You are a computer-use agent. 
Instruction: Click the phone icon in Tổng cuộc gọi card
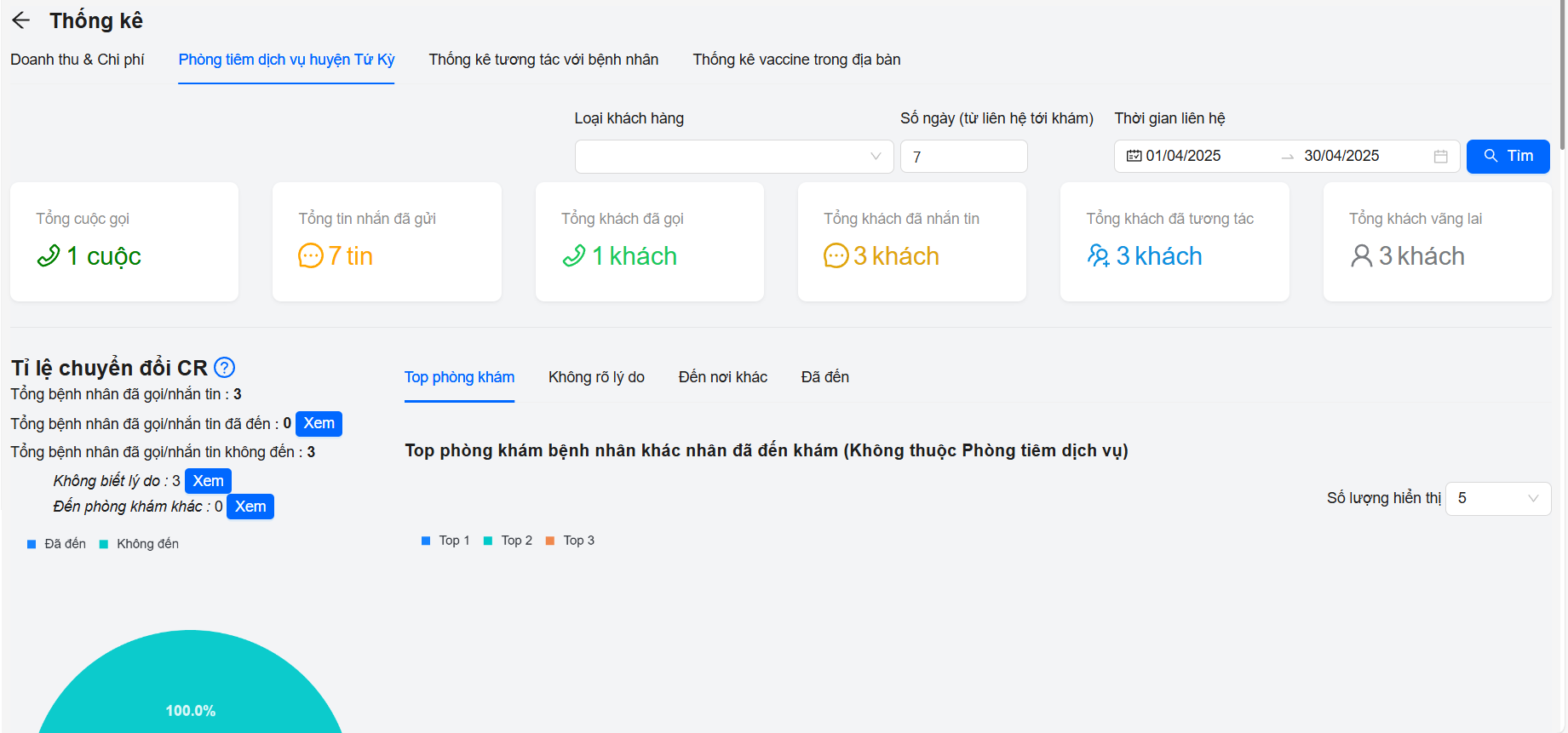49,255
